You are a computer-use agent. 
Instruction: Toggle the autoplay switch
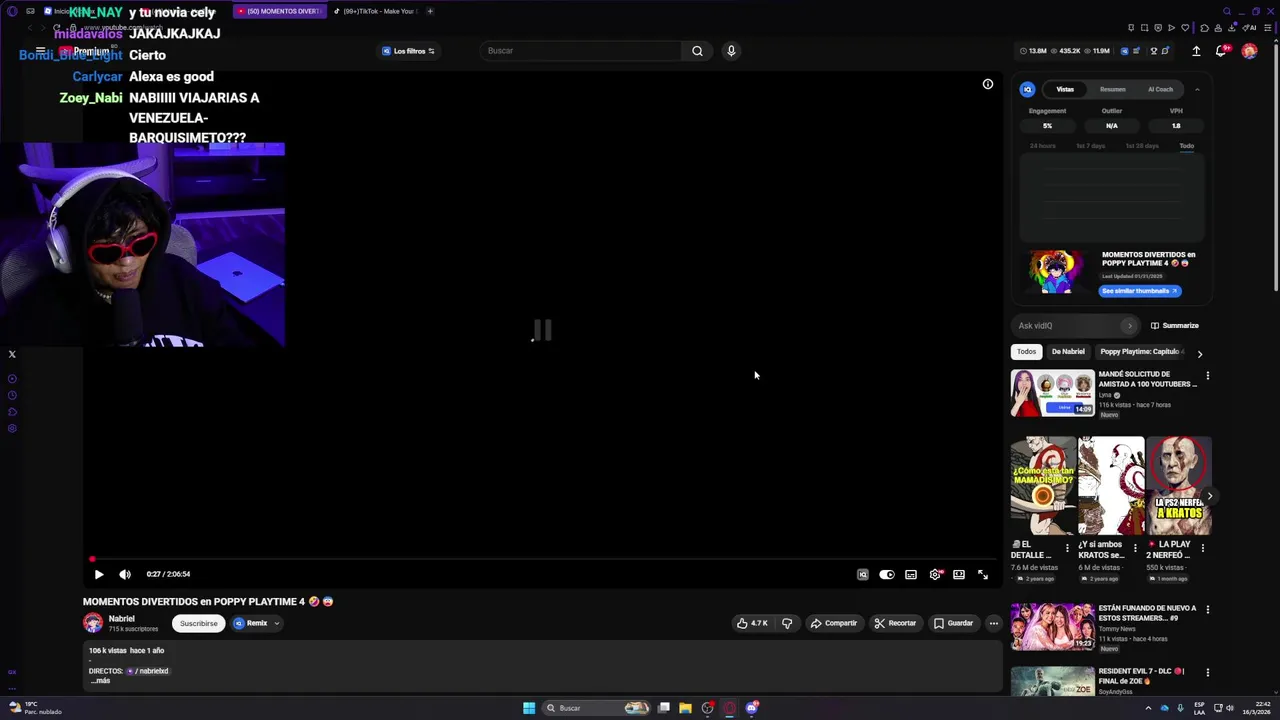click(x=887, y=574)
